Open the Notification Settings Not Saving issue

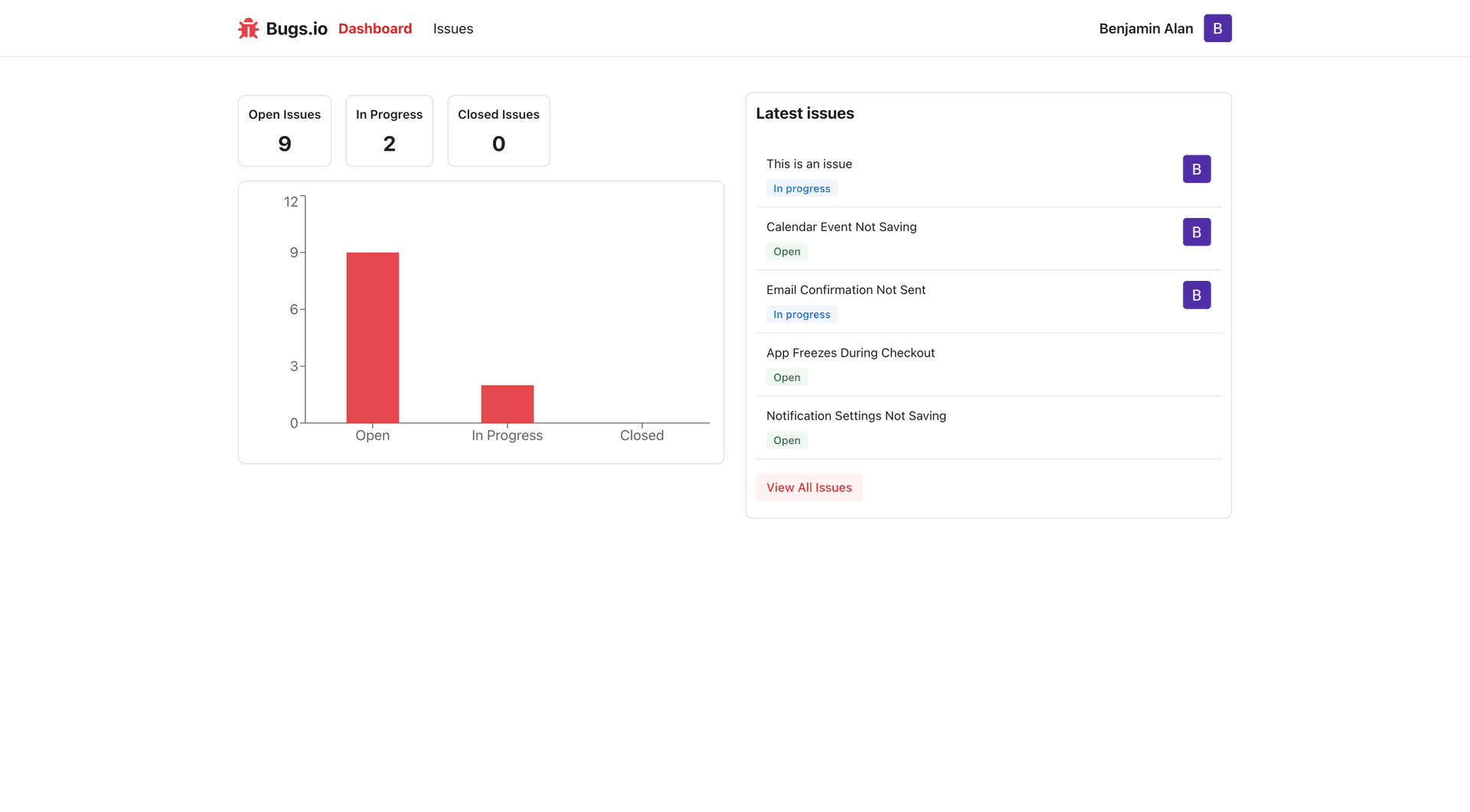pos(856,416)
